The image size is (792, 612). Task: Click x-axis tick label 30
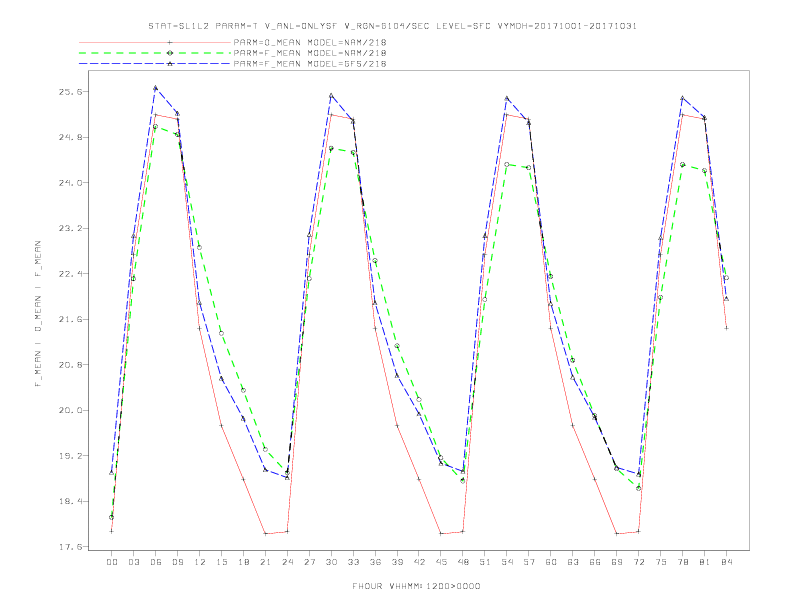click(x=331, y=562)
